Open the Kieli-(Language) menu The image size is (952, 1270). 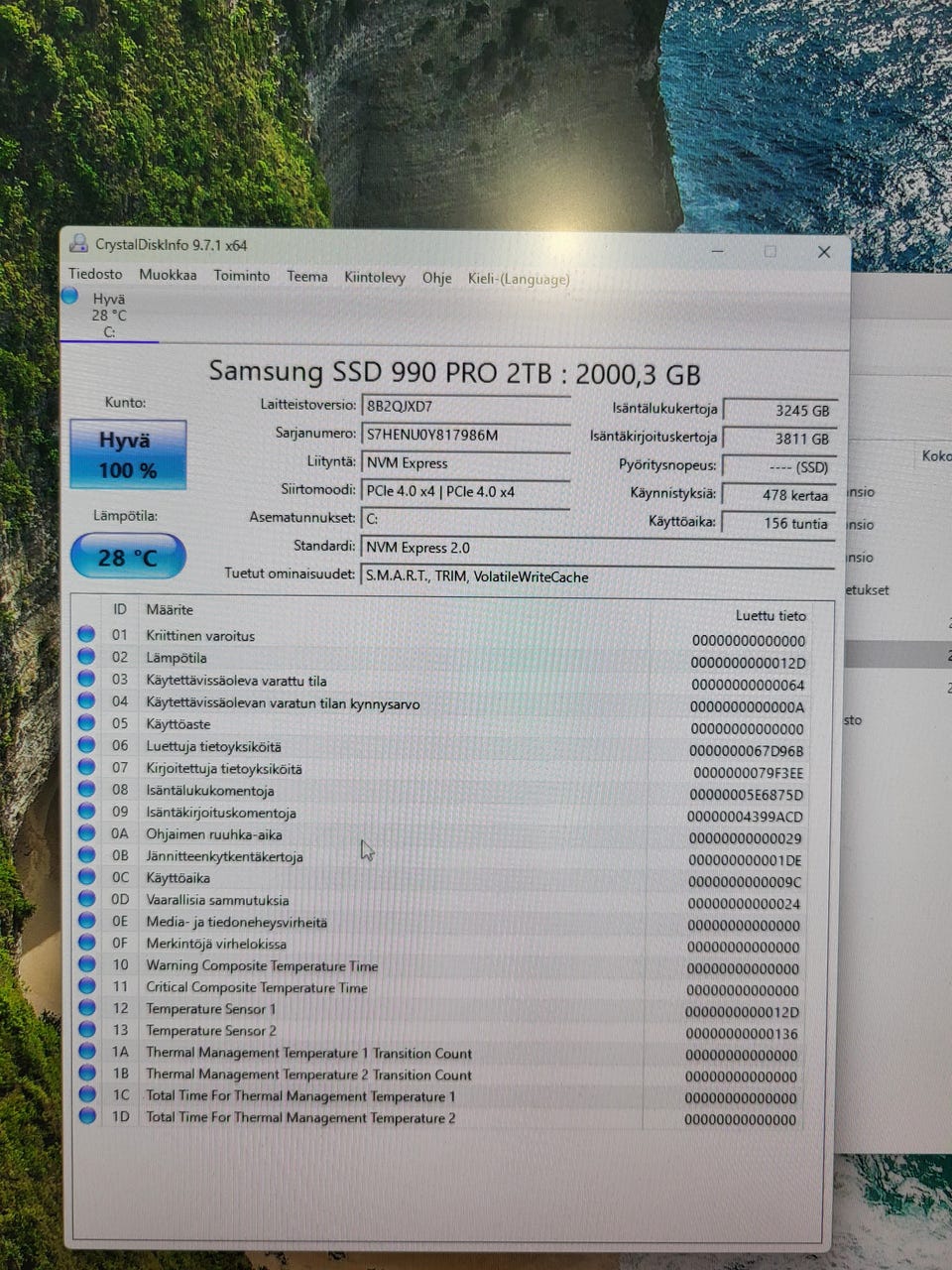[519, 279]
